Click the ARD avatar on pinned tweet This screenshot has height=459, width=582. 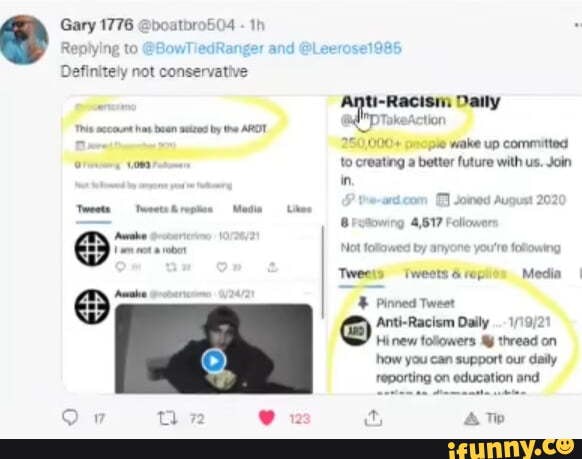356,330
